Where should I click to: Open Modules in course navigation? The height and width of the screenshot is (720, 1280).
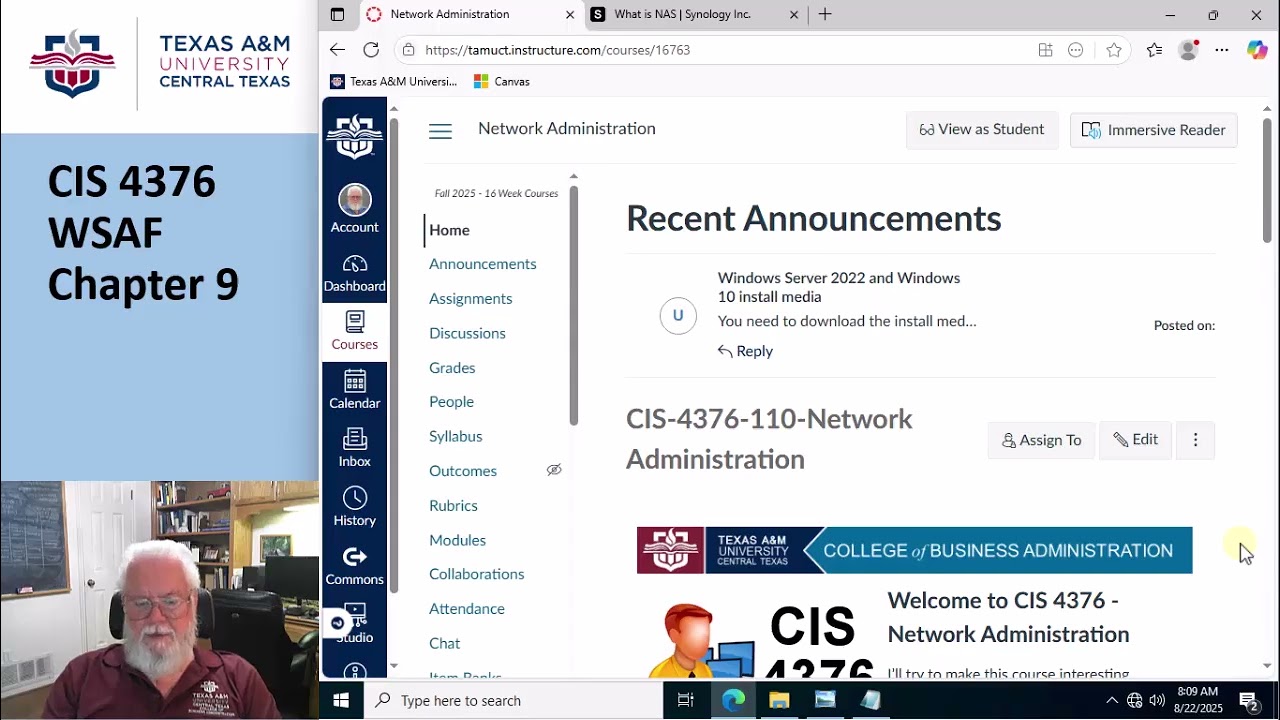click(457, 540)
